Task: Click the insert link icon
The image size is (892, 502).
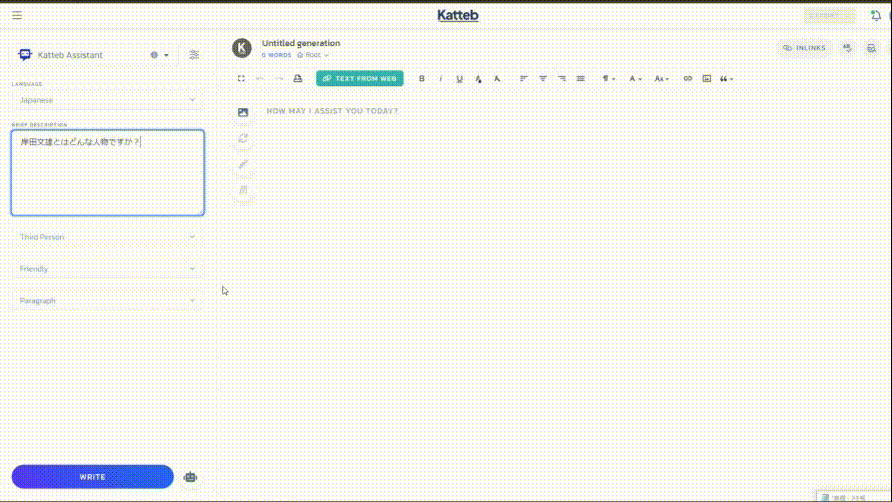Action: pyautogui.click(x=688, y=79)
